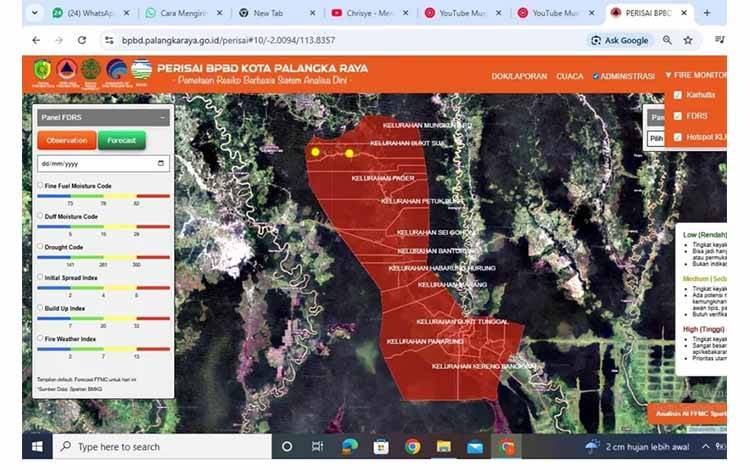Toggle the Hotspot layer checkbox
Image resolution: width=750 pixels, height=470 pixels.
click(678, 137)
